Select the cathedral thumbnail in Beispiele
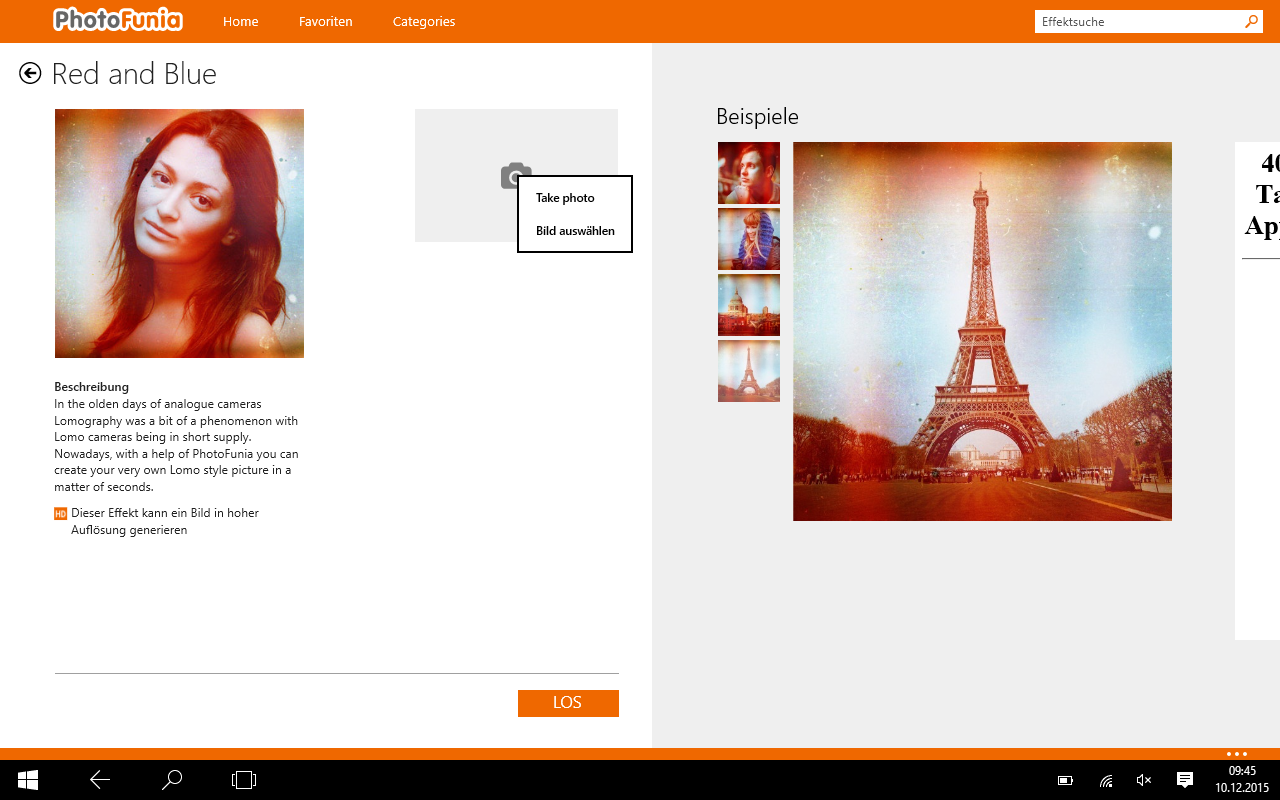 [x=748, y=305]
